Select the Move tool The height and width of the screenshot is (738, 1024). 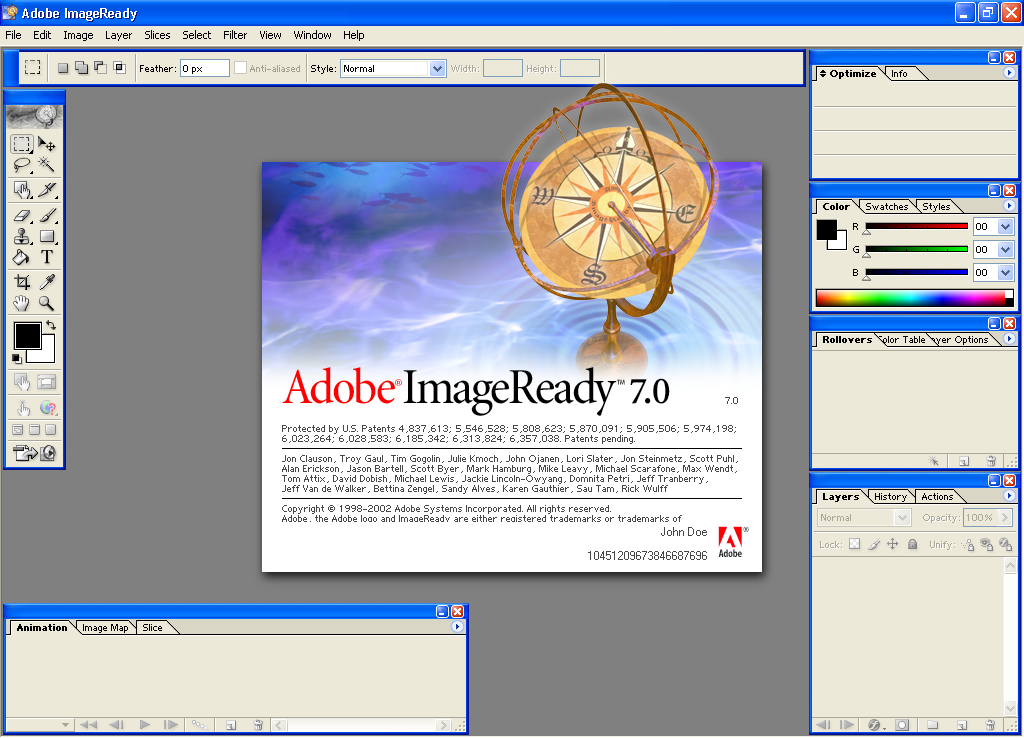[x=46, y=144]
